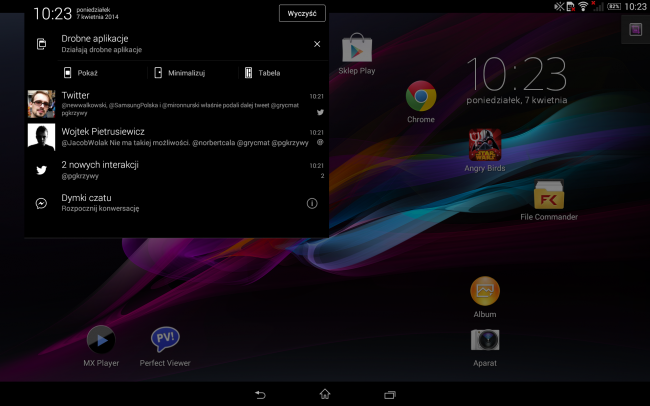This screenshot has width=650, height=406.
Task: Open the Dymki czatu notification
Action: [x=177, y=203]
